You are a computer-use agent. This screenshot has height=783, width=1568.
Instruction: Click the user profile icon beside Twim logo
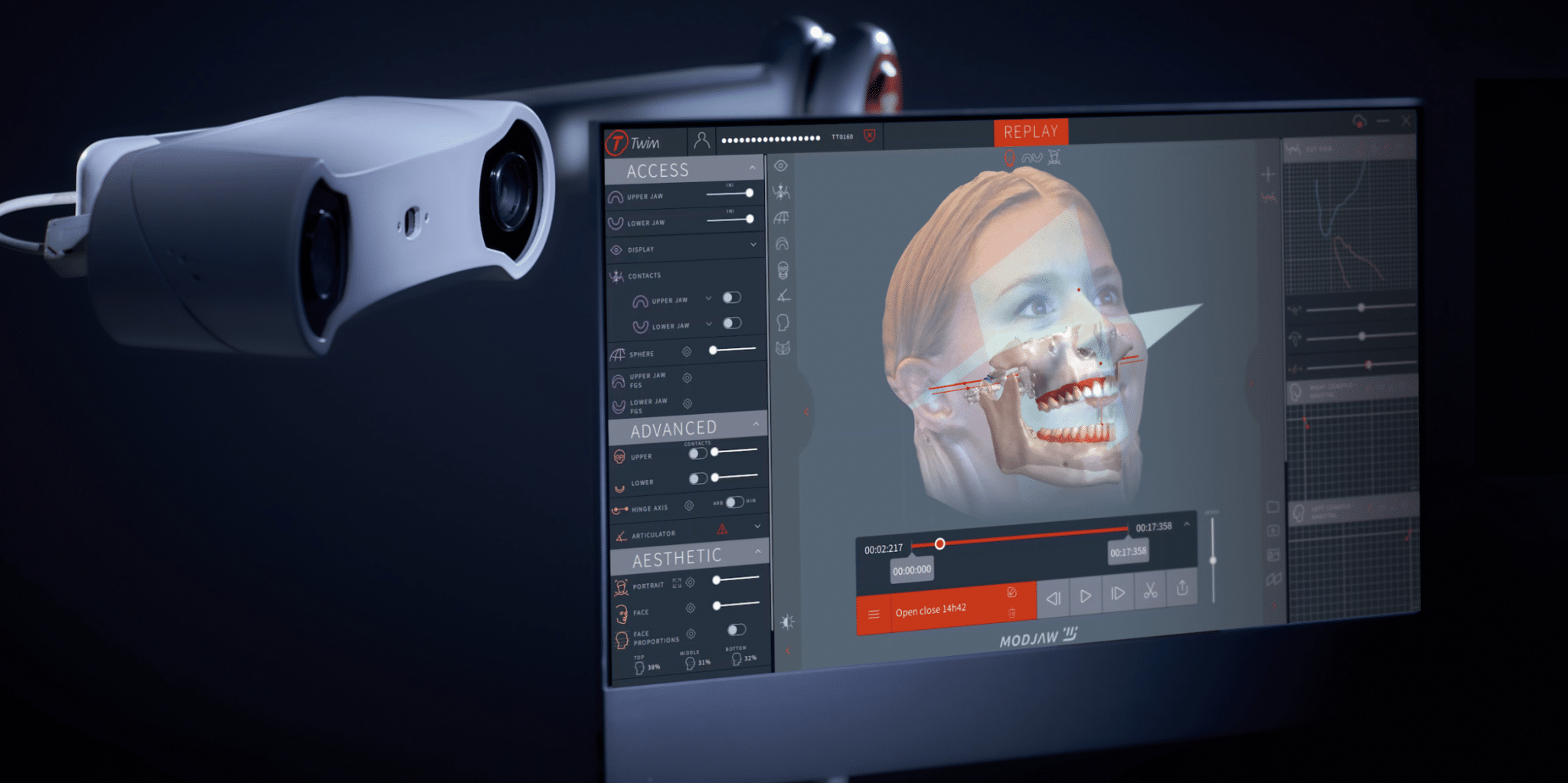pos(701,140)
